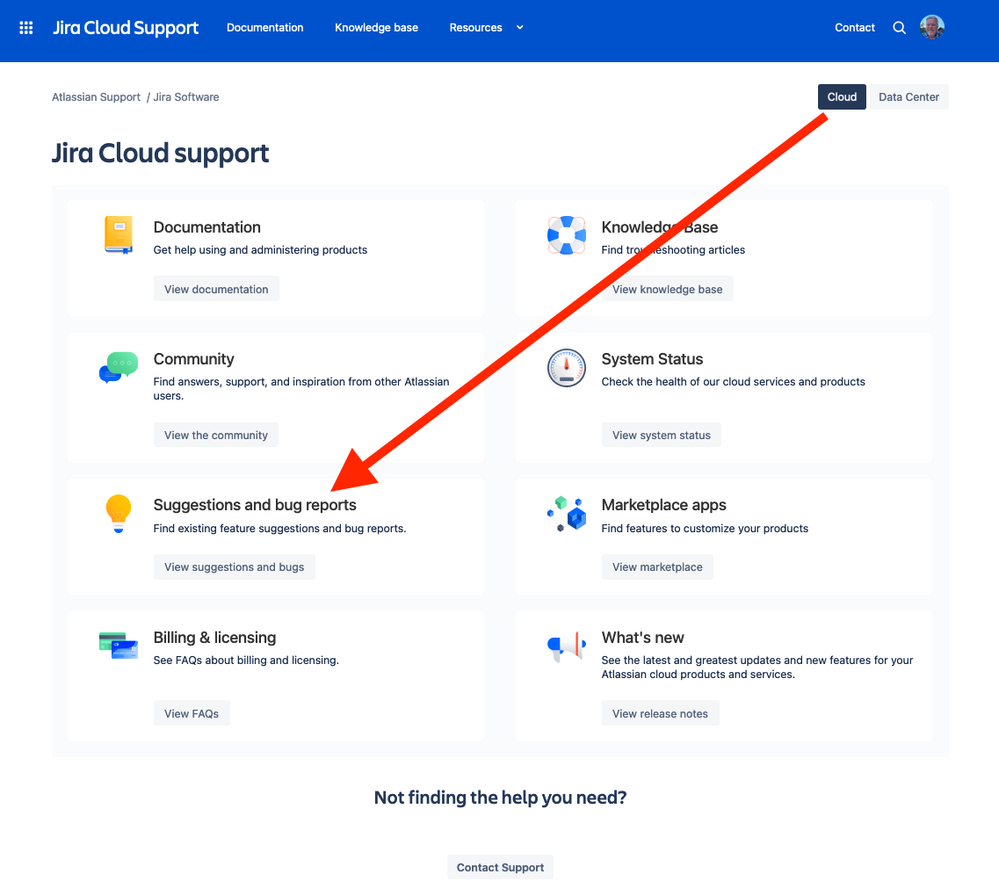Click the Documentation card heading
The image size is (999, 894).
(207, 227)
